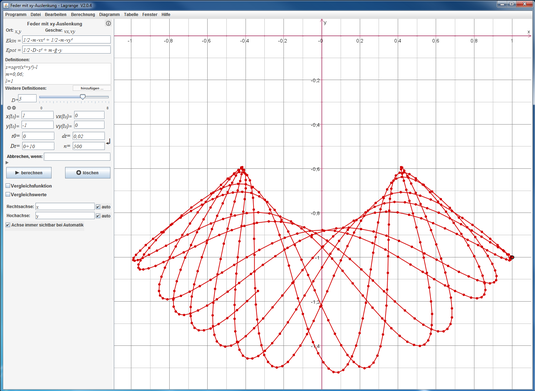
Task: Click the löschen button
Action: 88,173
